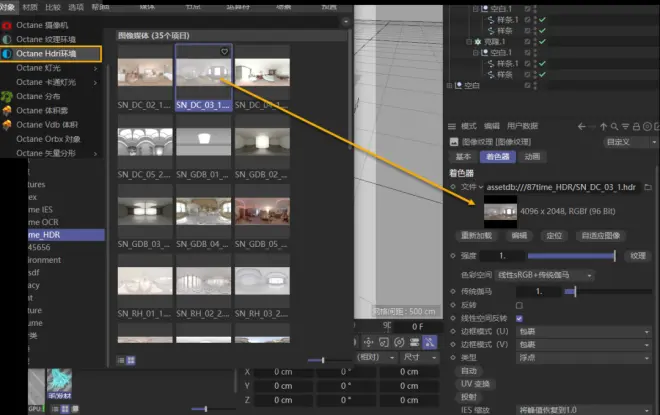Open the IES 缩放 dropdown
660x415 pixels.
584,410
